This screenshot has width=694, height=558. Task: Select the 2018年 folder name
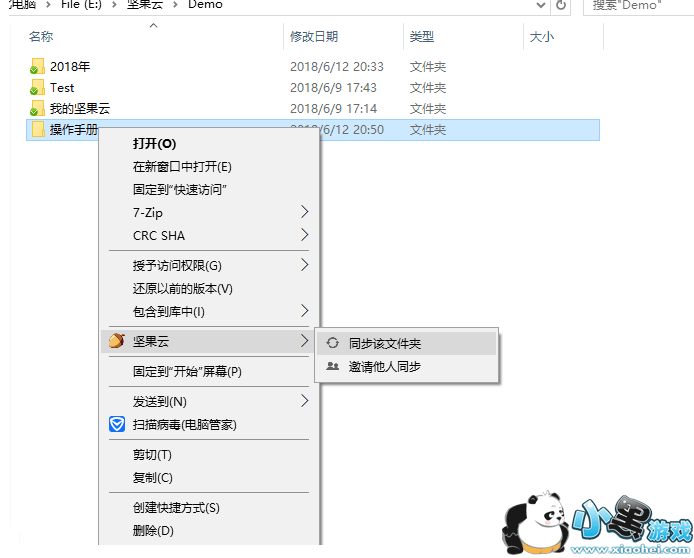[x=70, y=66]
